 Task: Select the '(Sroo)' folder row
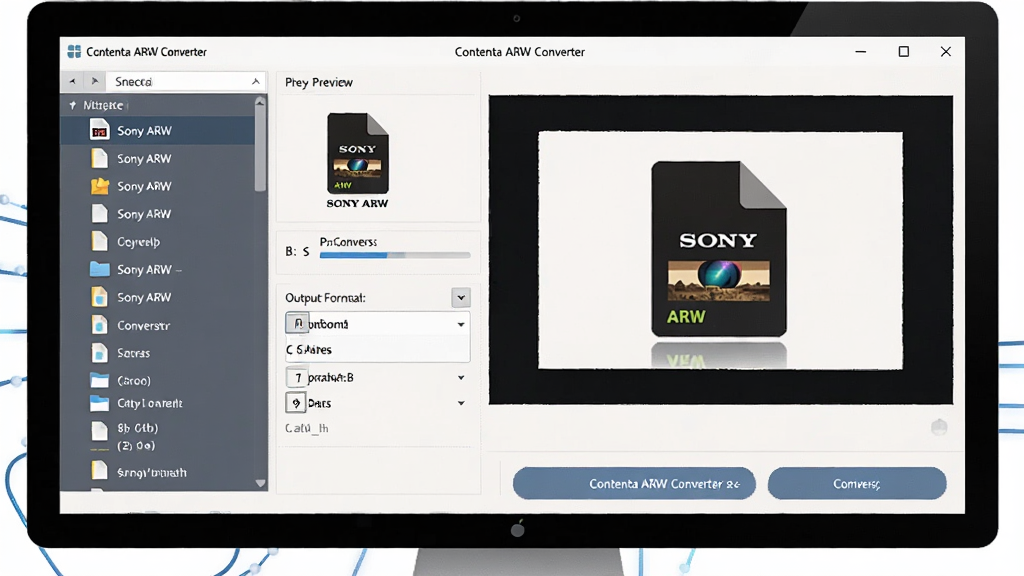click(x=157, y=380)
